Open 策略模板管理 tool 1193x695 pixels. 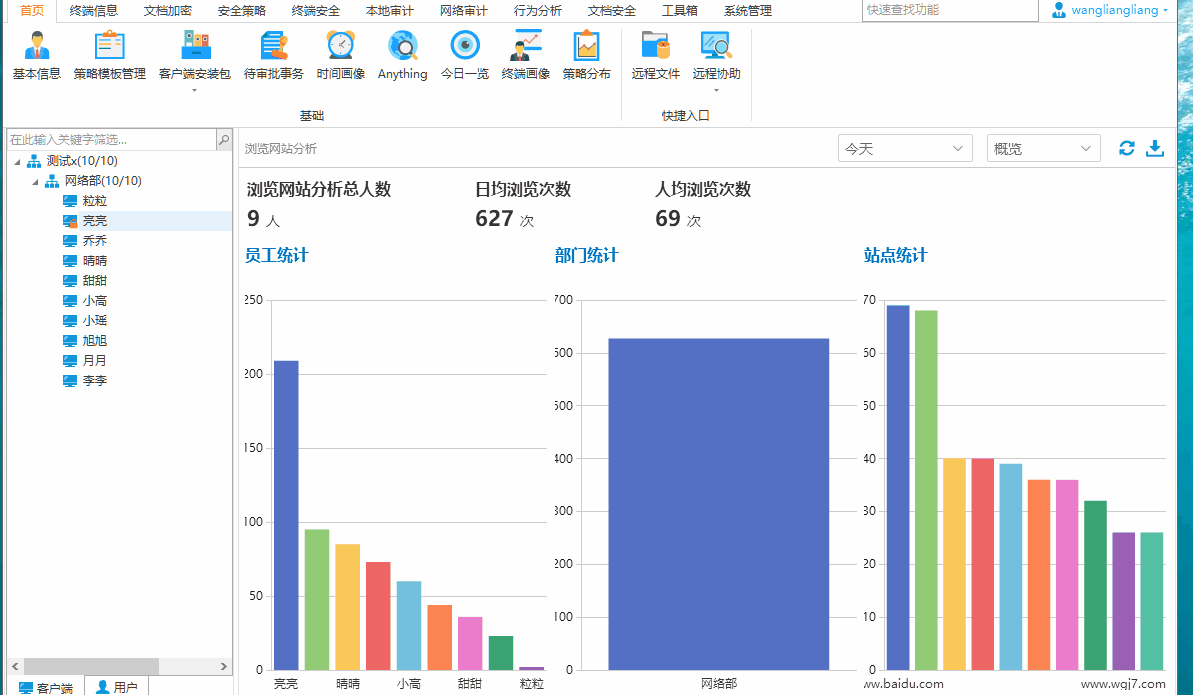(109, 55)
